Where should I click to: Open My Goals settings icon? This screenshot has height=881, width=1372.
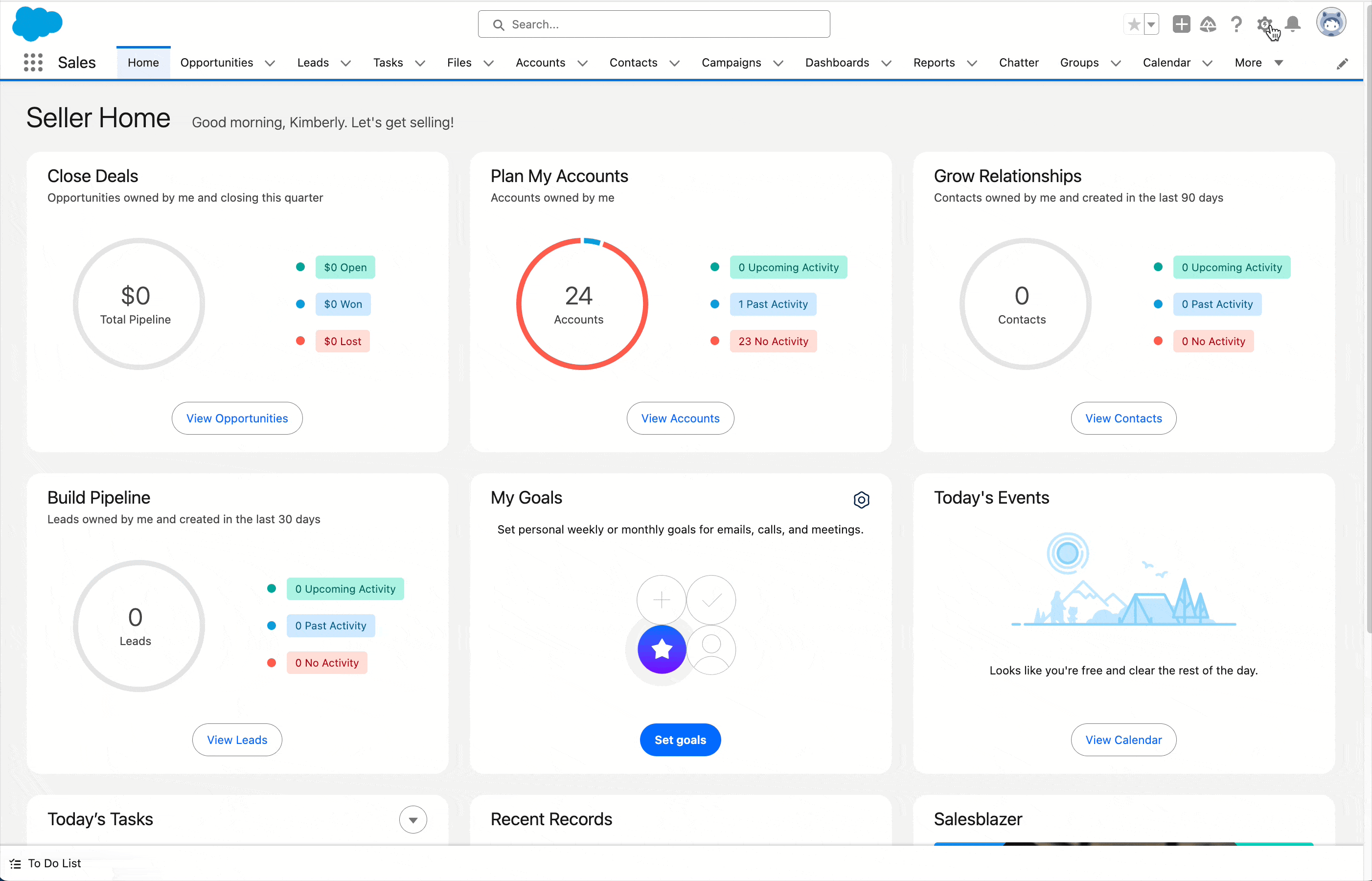point(861,499)
